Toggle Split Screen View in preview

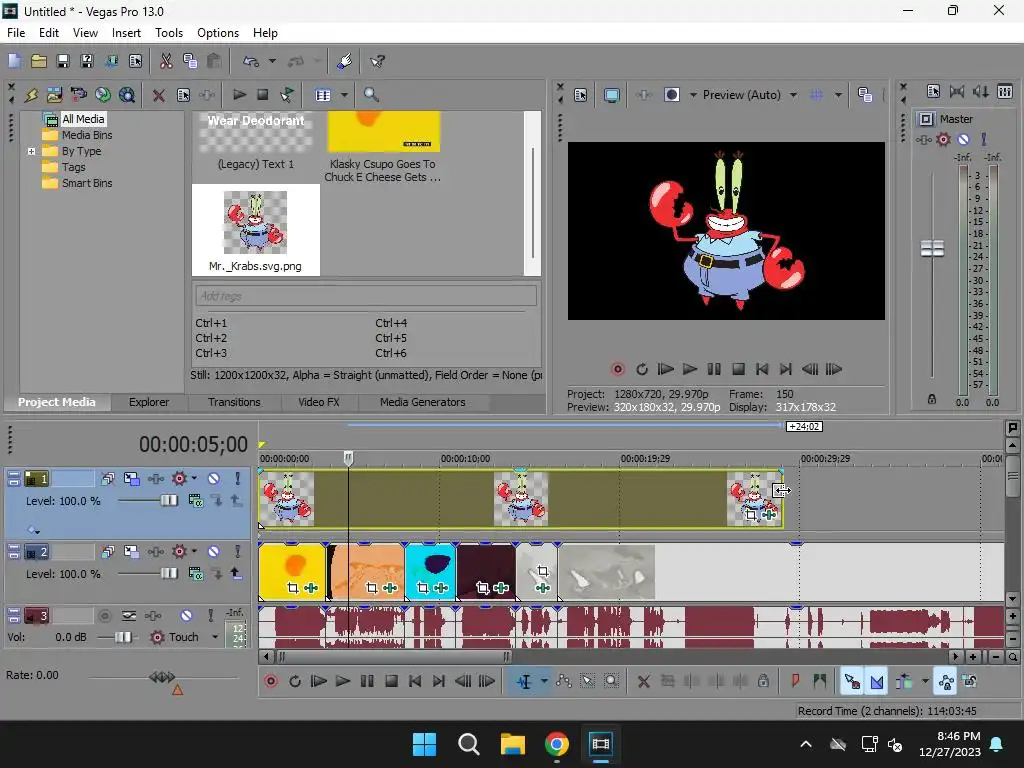[672, 95]
